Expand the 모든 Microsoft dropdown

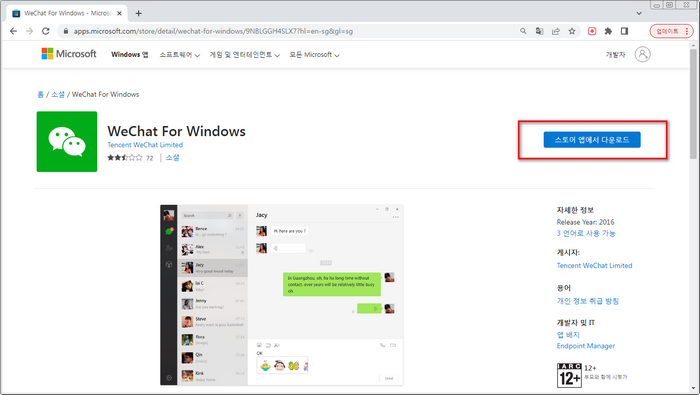(314, 54)
